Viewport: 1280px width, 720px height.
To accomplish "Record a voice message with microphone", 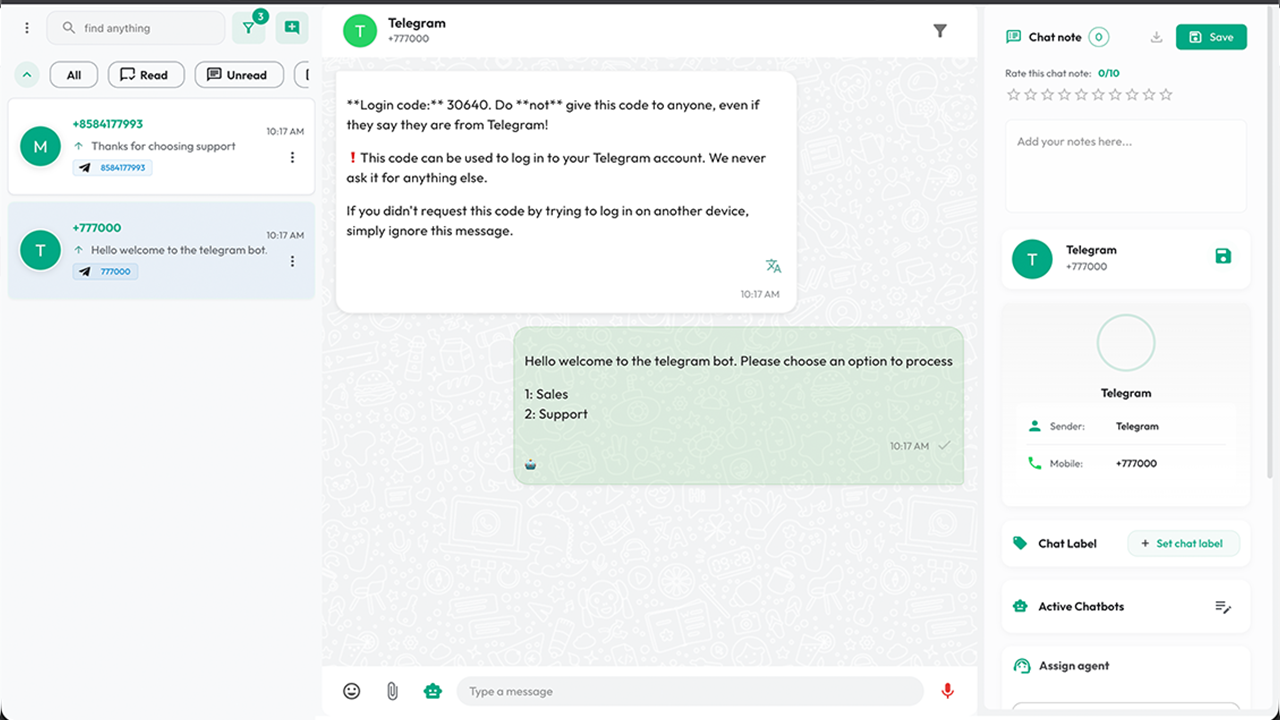I will coord(947,691).
